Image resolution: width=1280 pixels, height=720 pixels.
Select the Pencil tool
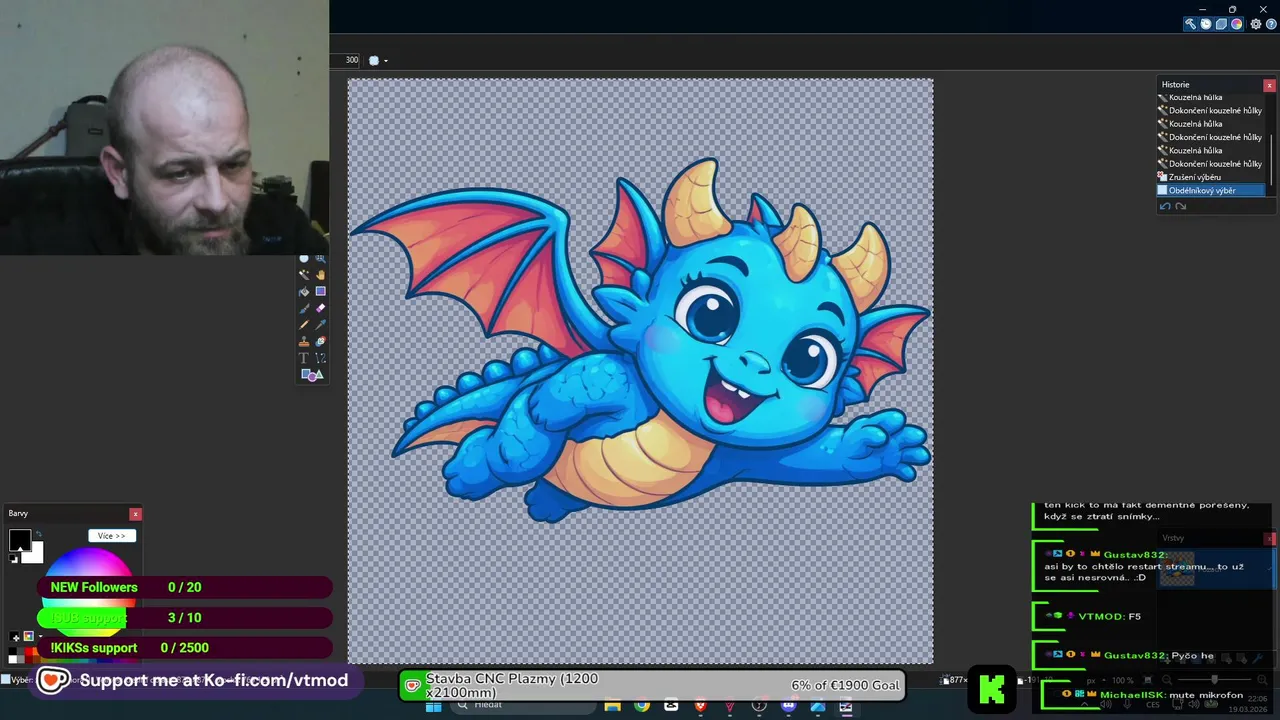point(304,324)
